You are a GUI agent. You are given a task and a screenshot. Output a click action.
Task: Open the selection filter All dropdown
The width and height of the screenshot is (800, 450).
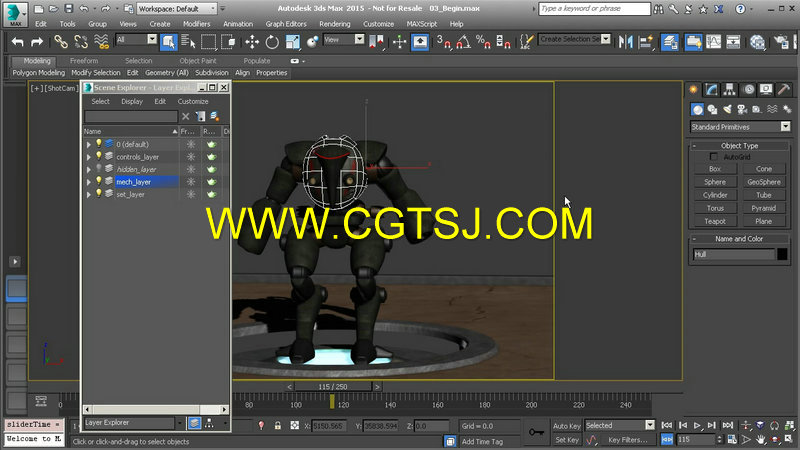[136, 39]
